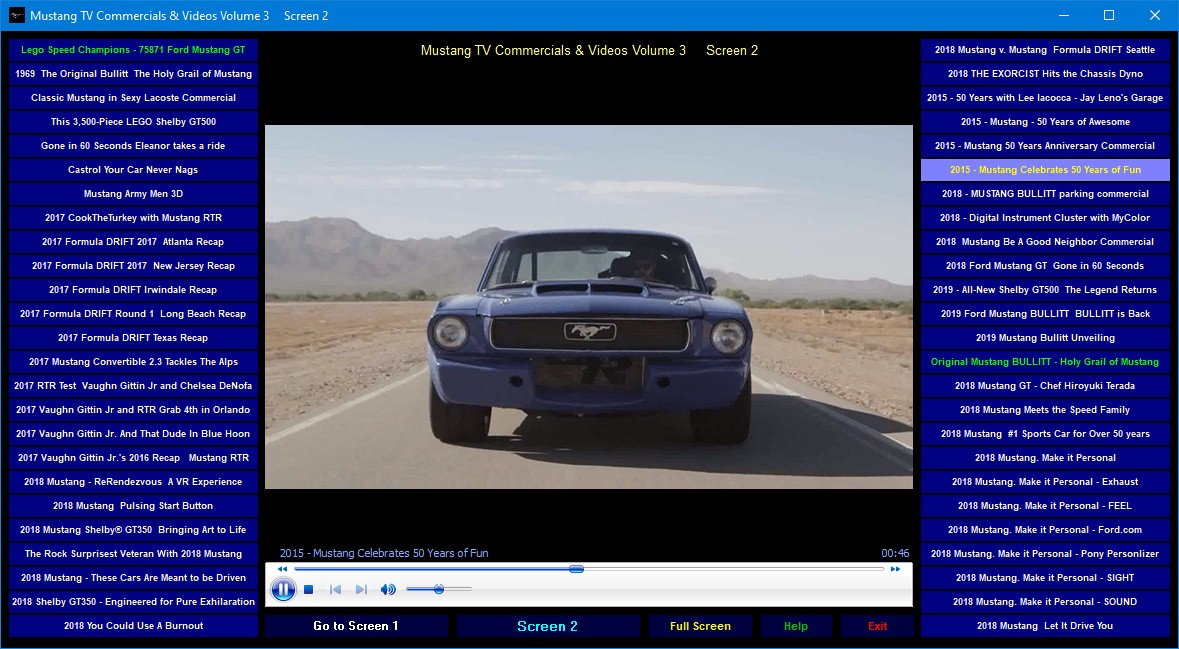
Task: Play 2018 Mustang ReRendezvous A VR Experience
Action: tap(133, 482)
